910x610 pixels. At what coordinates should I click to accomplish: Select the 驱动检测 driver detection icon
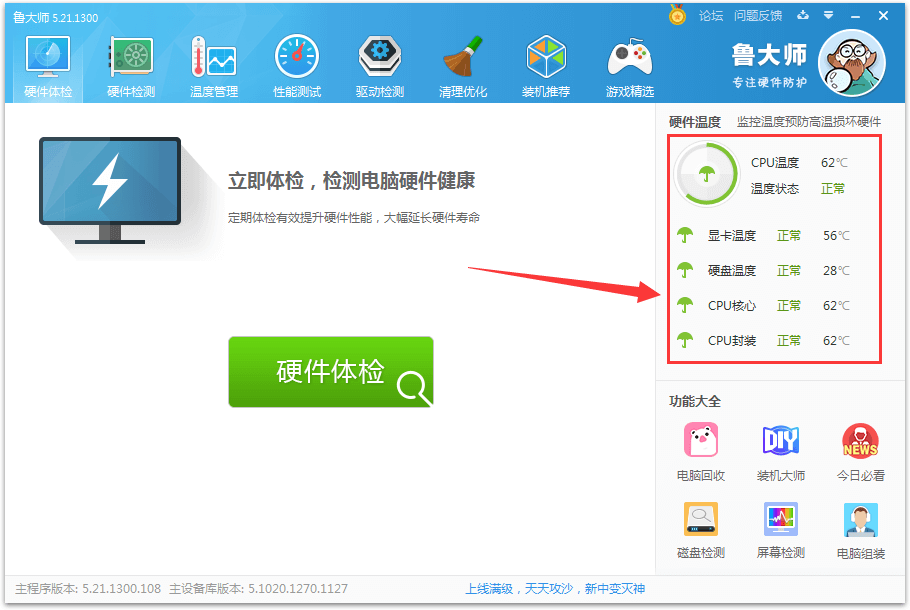tap(380, 67)
